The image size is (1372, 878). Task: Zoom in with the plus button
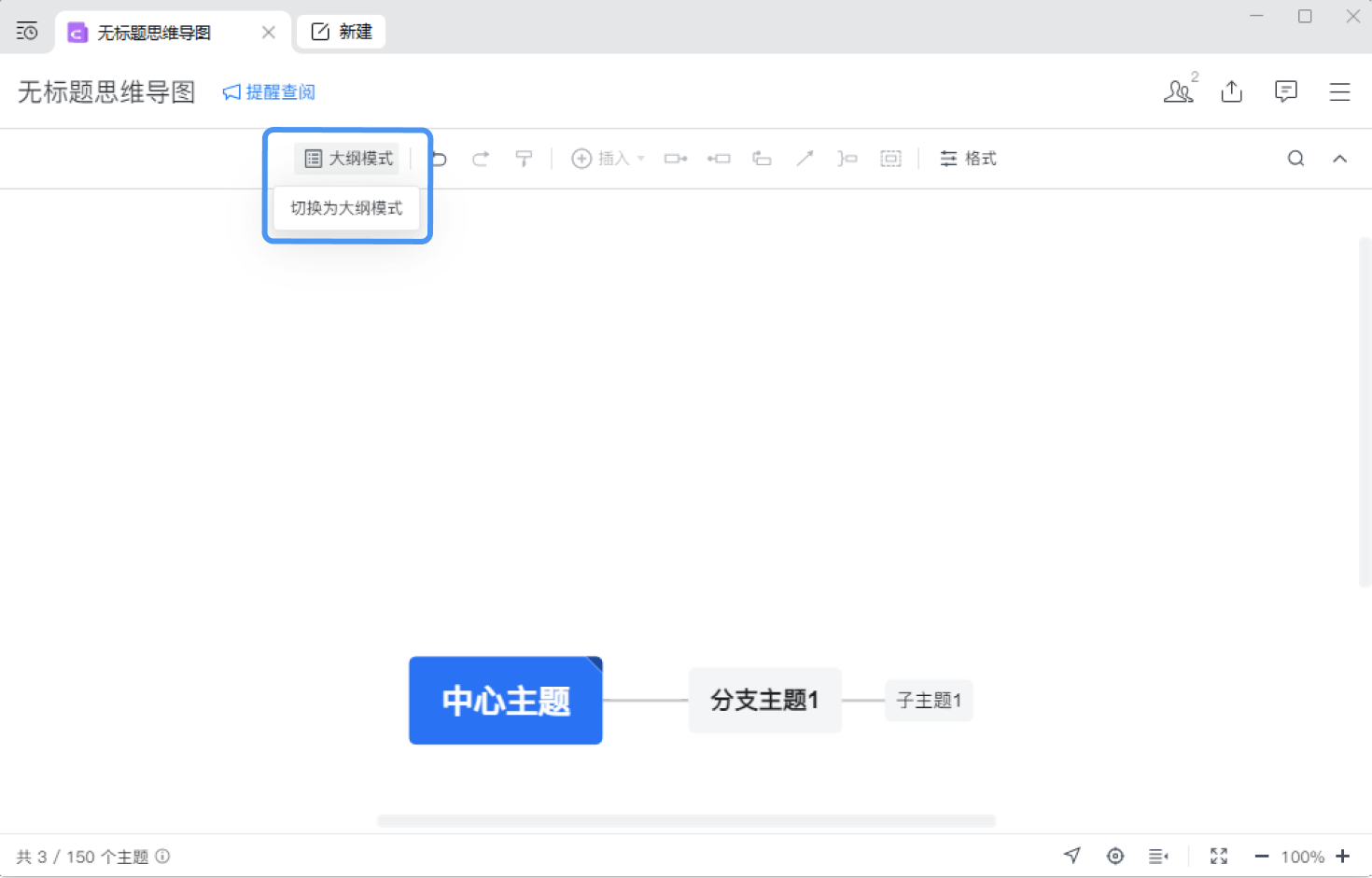(1343, 857)
